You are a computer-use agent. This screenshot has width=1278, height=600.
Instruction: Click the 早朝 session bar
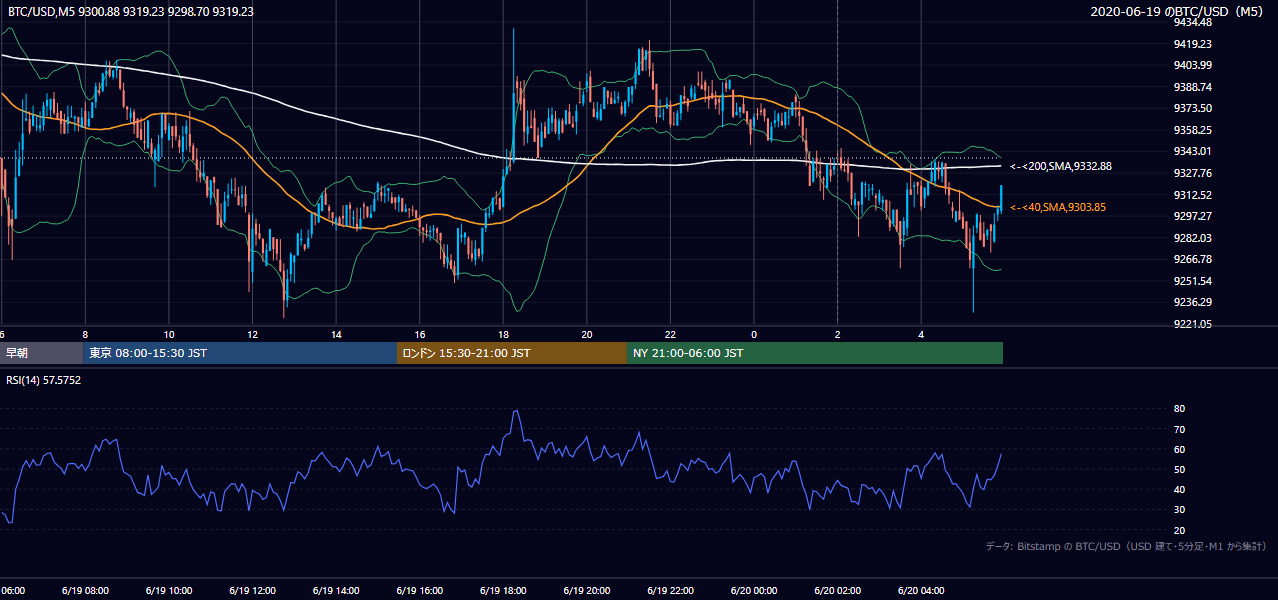pos(41,353)
